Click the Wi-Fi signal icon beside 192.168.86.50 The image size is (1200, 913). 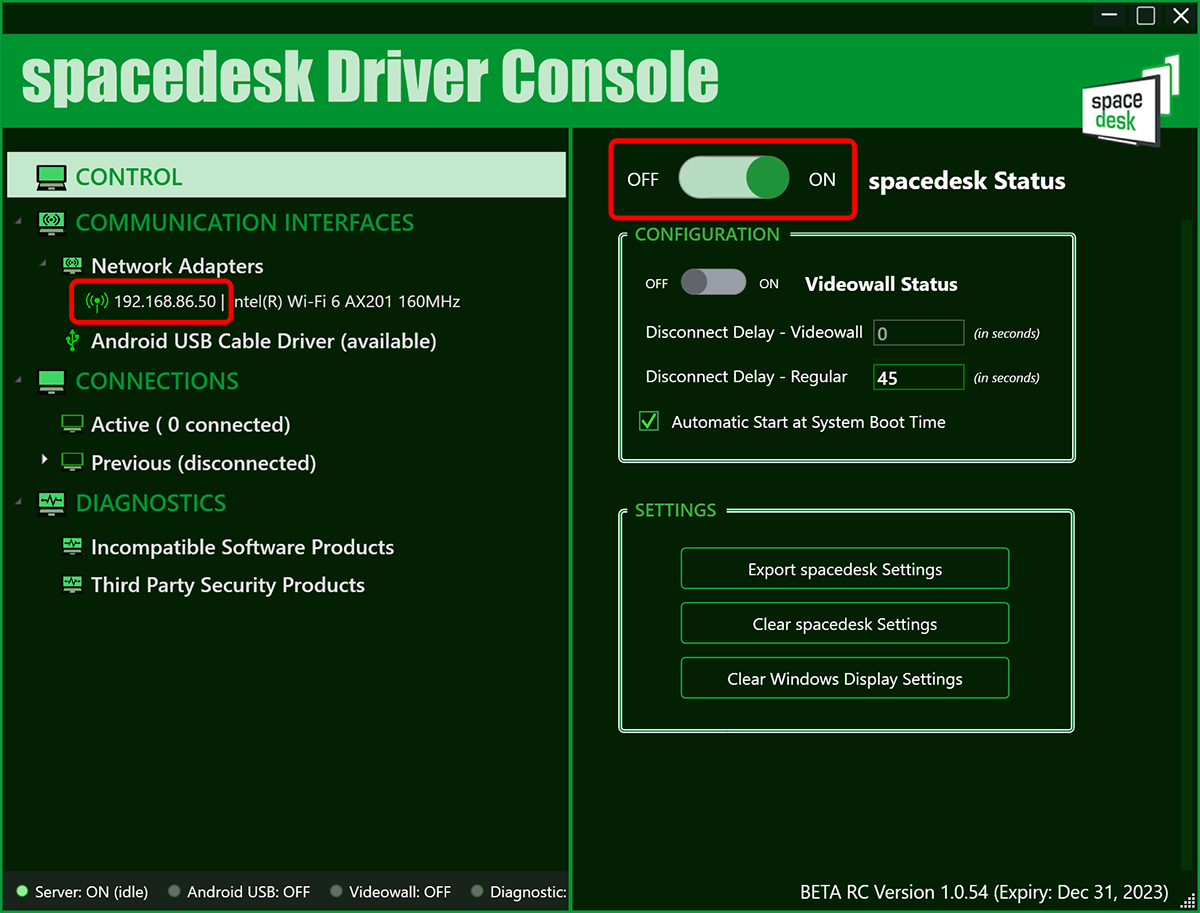click(x=97, y=301)
